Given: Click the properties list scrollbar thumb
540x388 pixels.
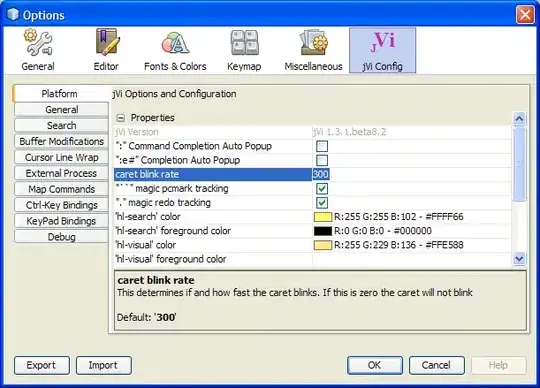Looking at the screenshot, I should (x=519, y=164).
